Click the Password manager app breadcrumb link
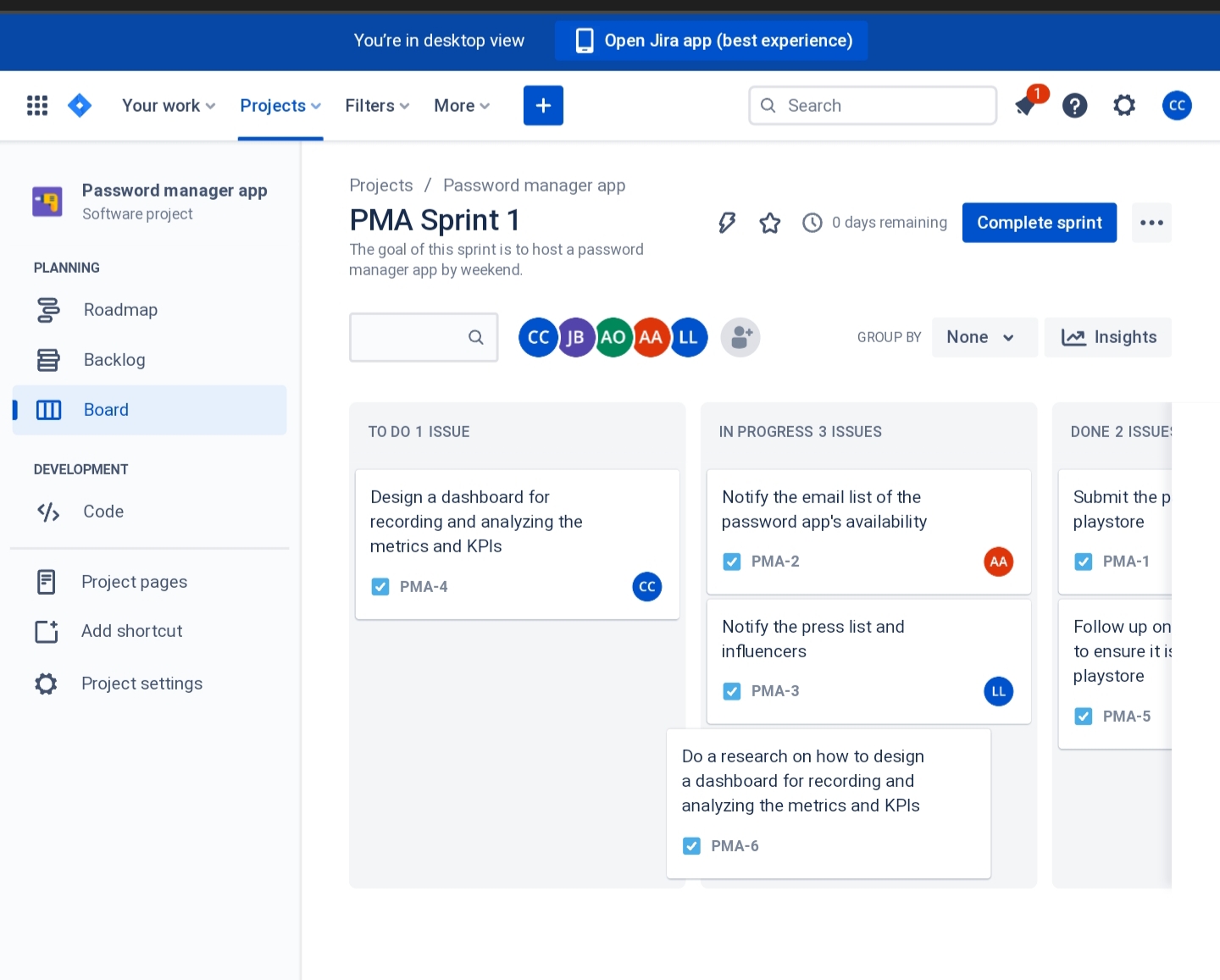 click(535, 185)
